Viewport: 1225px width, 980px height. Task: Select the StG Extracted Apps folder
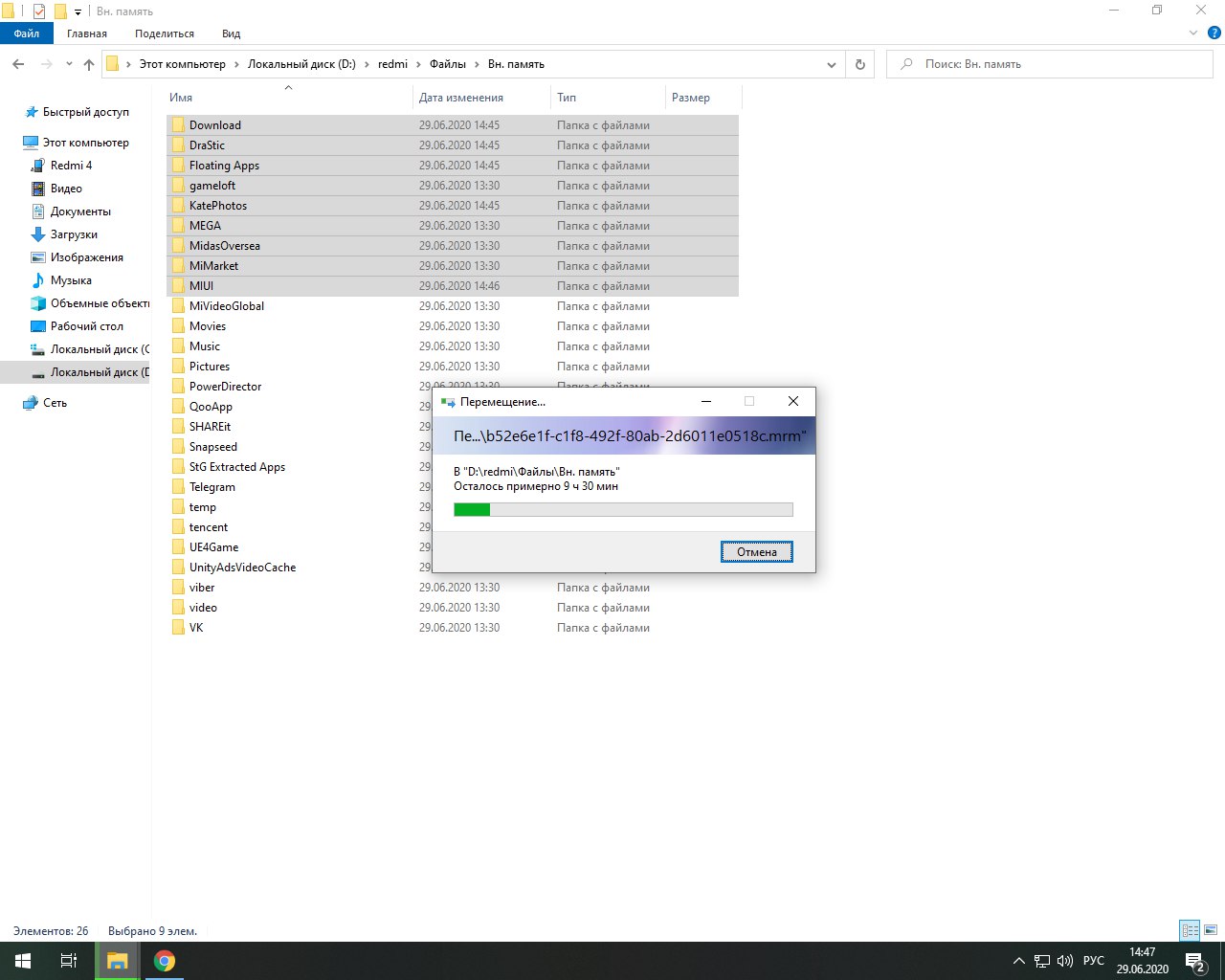237,467
